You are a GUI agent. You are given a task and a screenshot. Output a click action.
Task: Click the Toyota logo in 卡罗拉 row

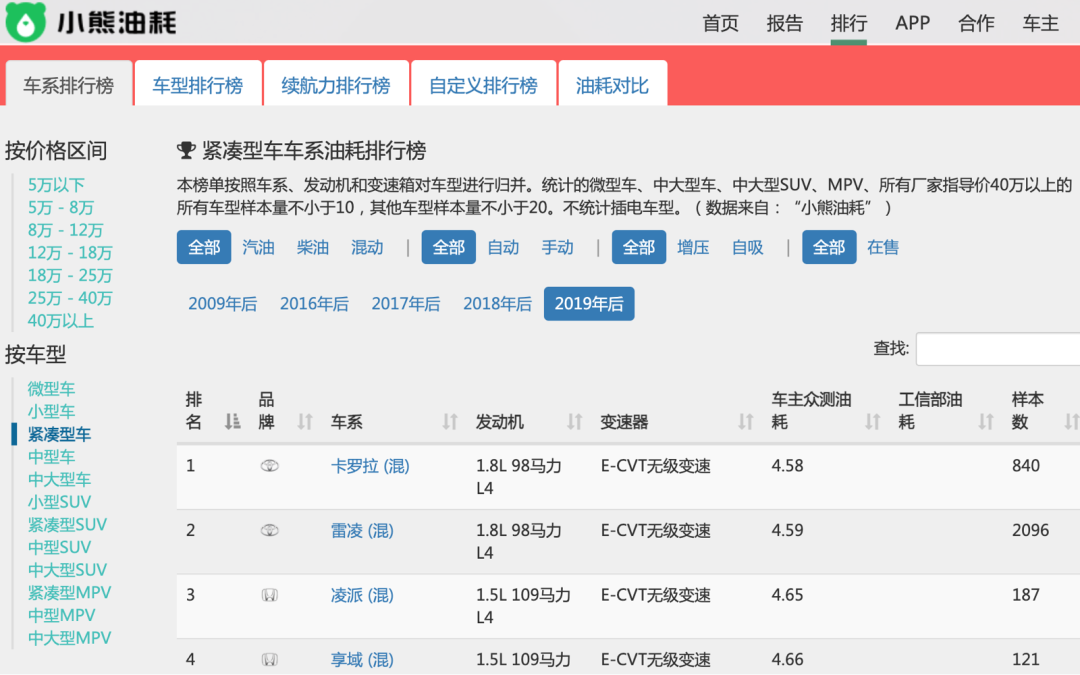point(269,466)
